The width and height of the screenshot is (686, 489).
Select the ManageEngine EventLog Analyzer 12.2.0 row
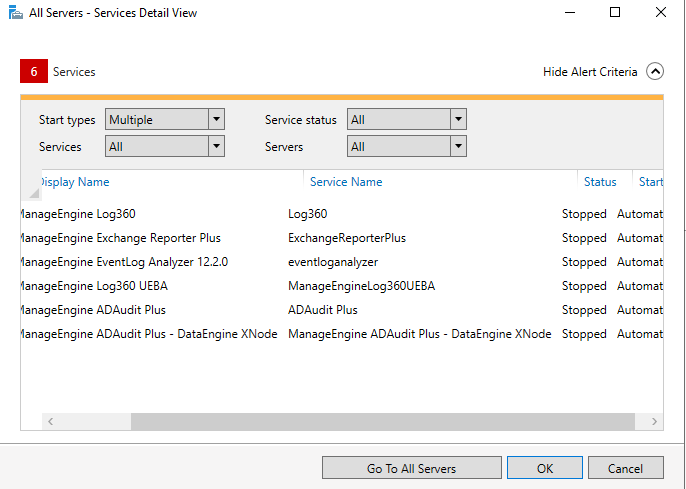click(x=342, y=262)
